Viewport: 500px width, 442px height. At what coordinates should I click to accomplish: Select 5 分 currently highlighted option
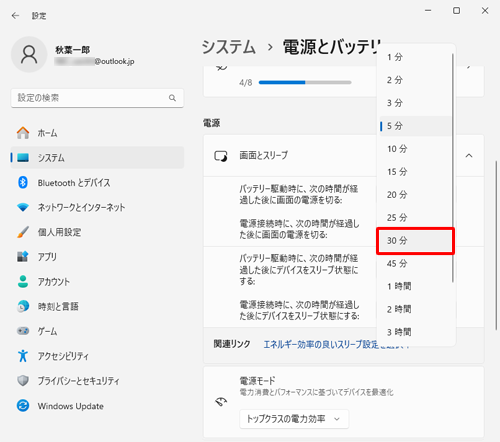tap(415, 126)
